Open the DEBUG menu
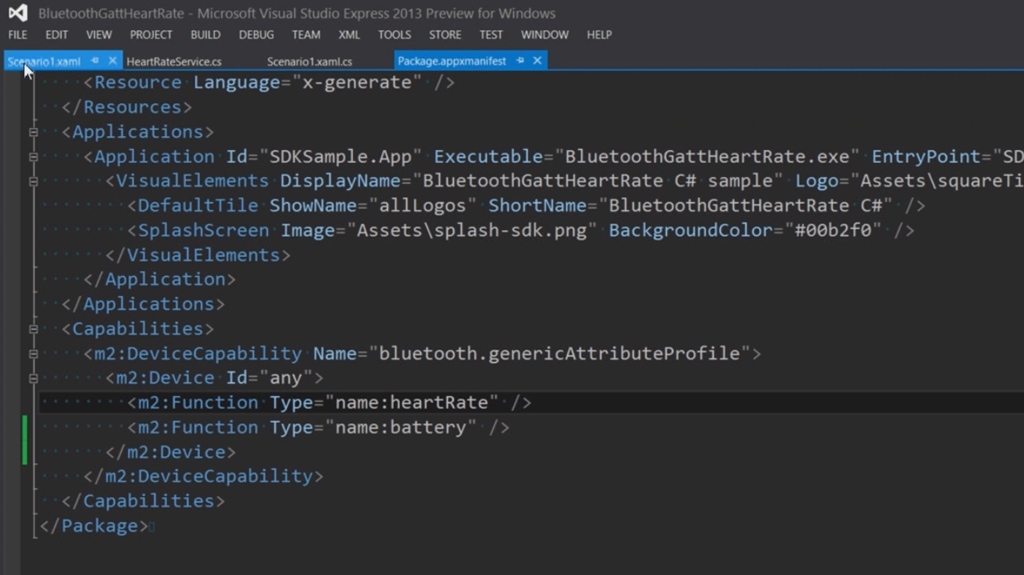 256,35
